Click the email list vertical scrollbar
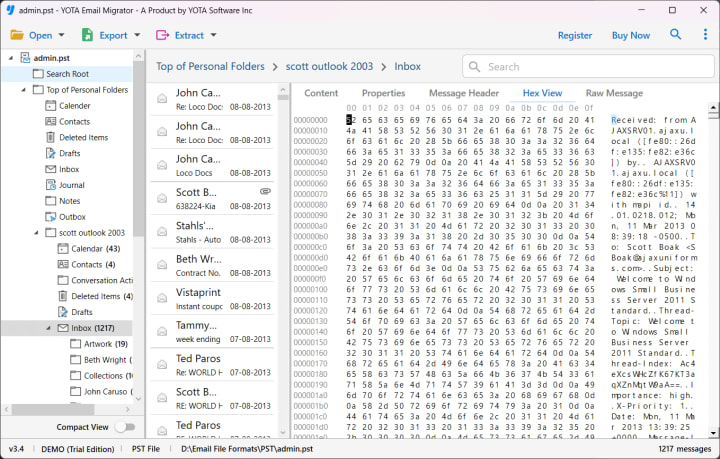The height and width of the screenshot is (459, 720). [x=283, y=97]
